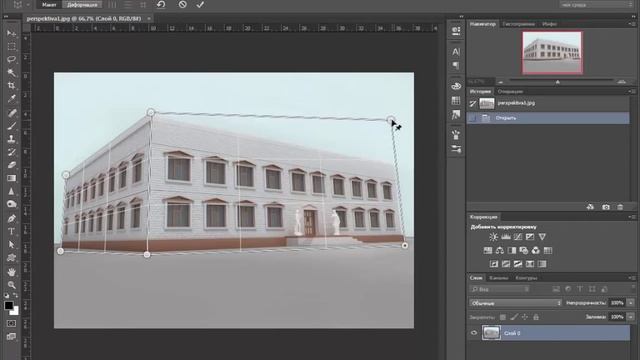Select the Hand tool
Image resolution: width=640 pixels, height=360 pixels.
tap(11, 271)
